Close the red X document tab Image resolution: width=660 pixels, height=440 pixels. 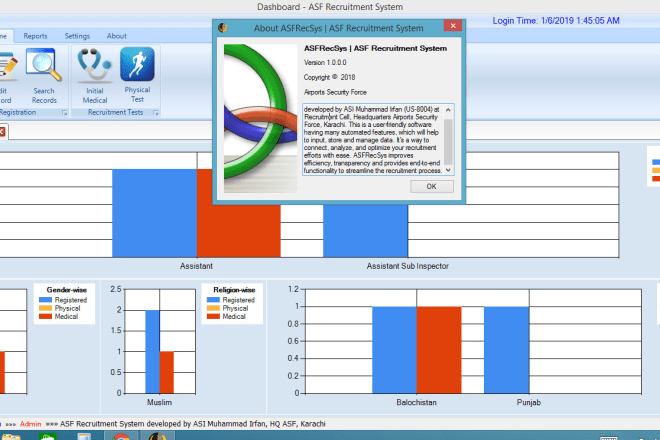point(2,132)
